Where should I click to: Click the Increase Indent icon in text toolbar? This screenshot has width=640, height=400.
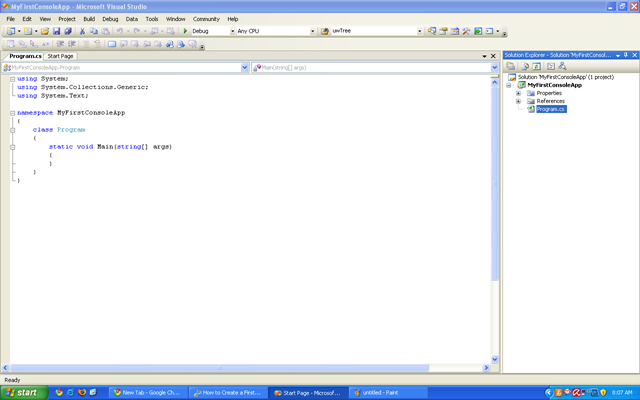(72, 44)
